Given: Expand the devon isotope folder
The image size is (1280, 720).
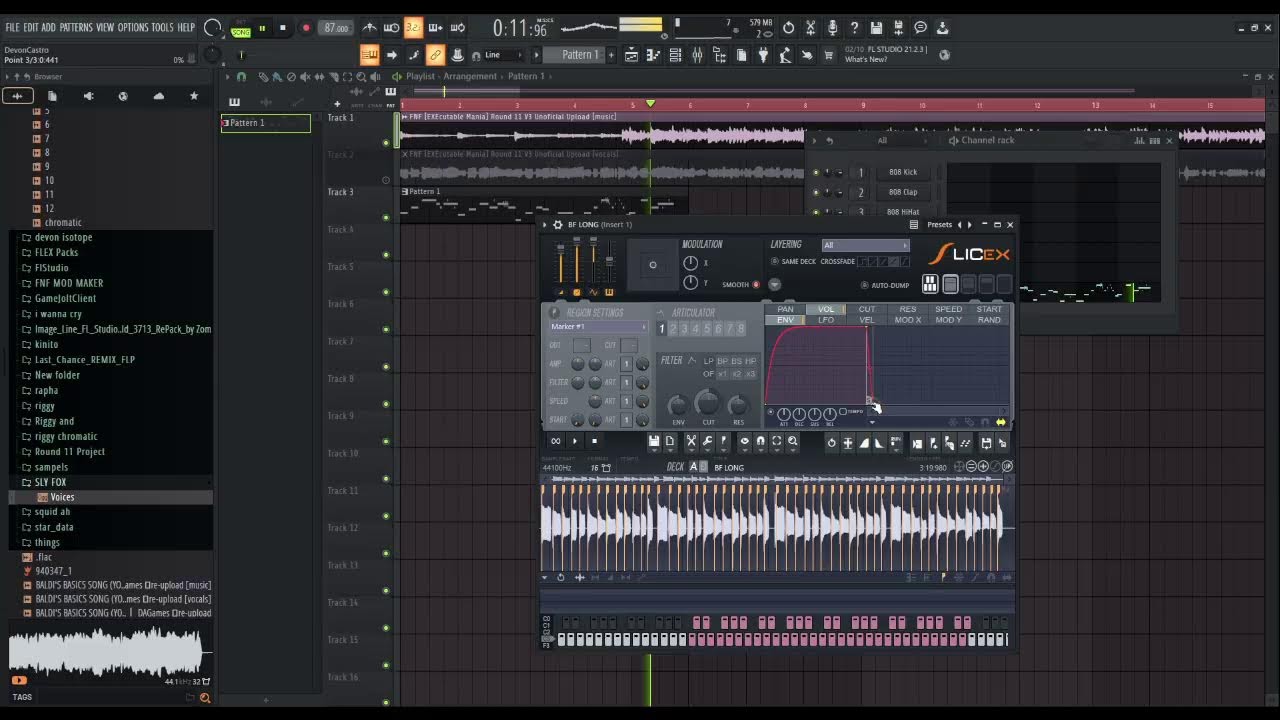Looking at the screenshot, I should pos(64,238).
